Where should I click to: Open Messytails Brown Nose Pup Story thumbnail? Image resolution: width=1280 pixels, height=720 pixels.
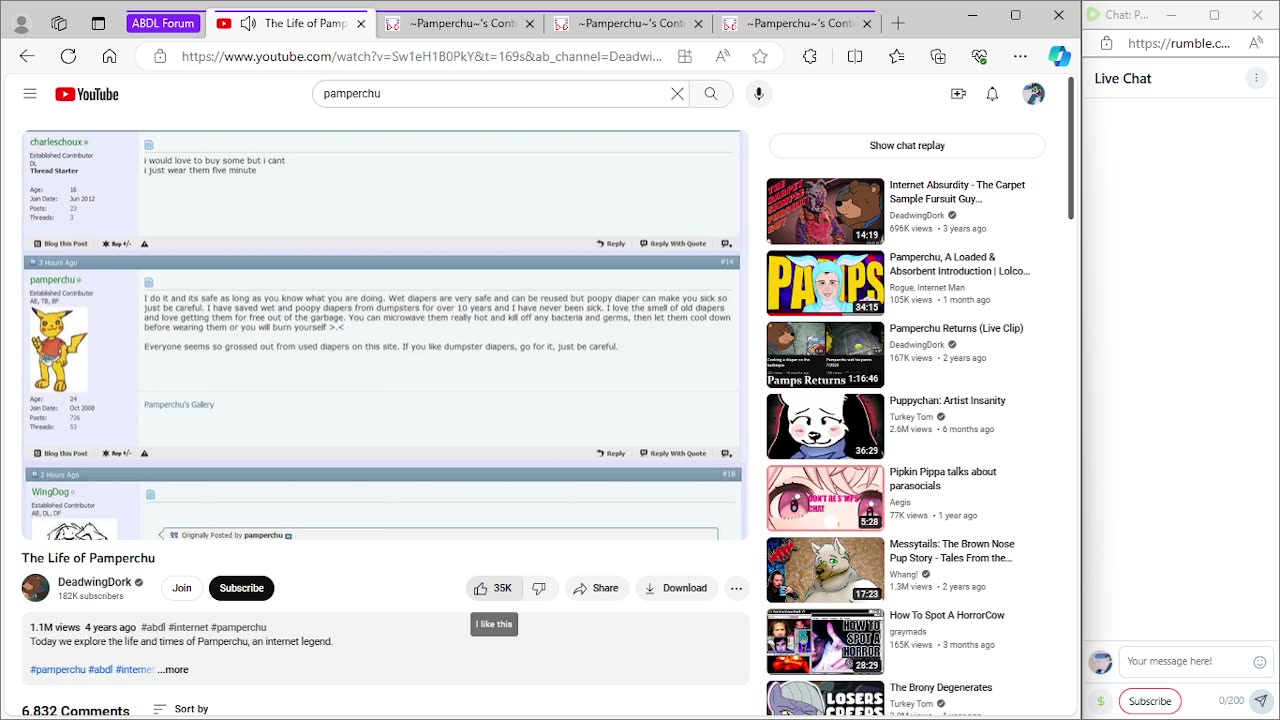coord(825,570)
